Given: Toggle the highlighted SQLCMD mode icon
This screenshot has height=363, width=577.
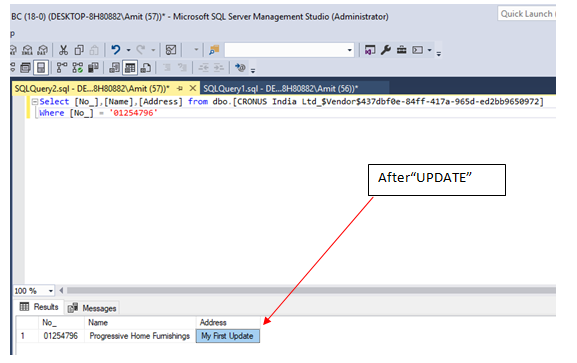Looking at the screenshot, I should tap(41, 68).
